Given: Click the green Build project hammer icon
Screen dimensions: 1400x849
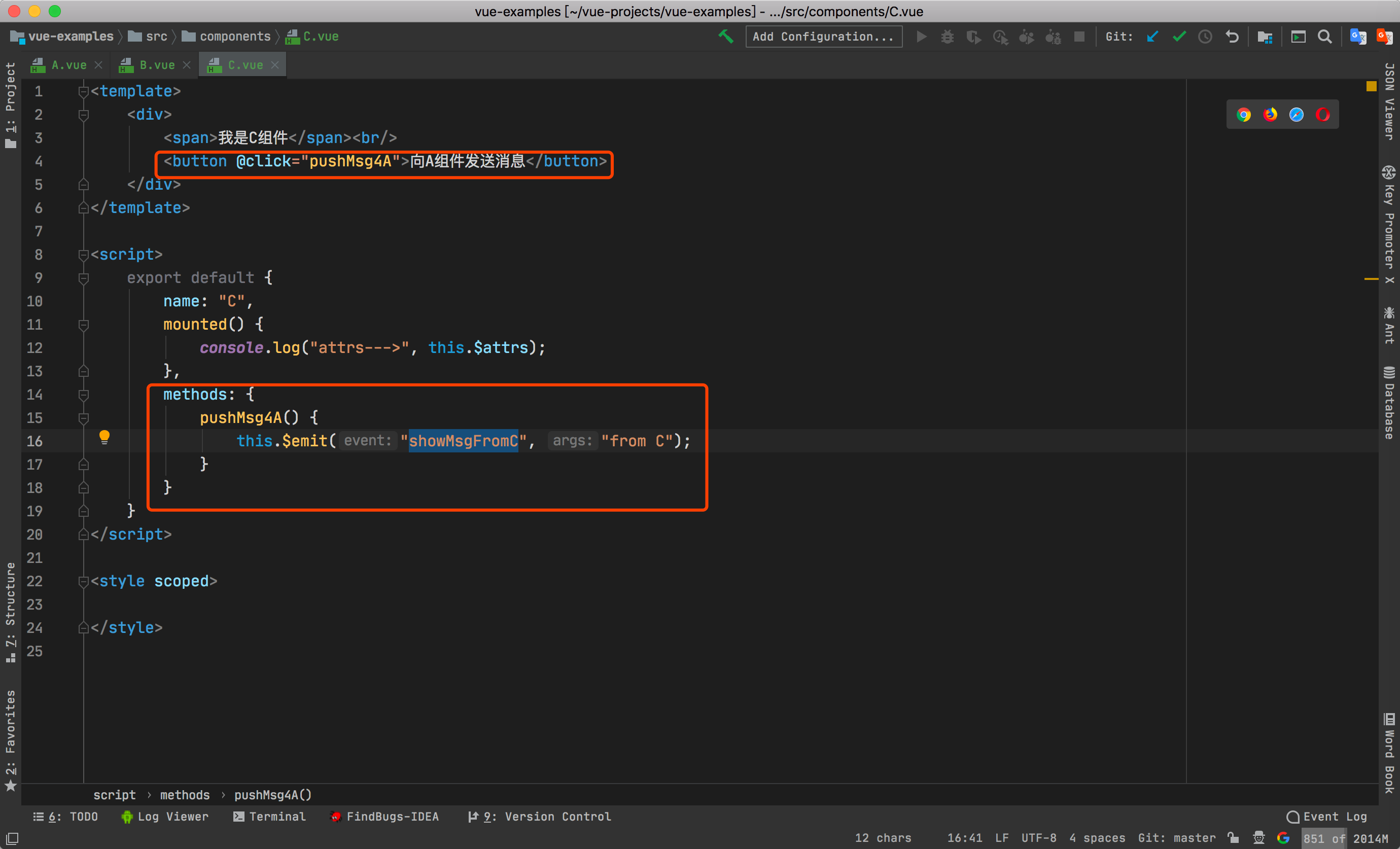Looking at the screenshot, I should (725, 37).
